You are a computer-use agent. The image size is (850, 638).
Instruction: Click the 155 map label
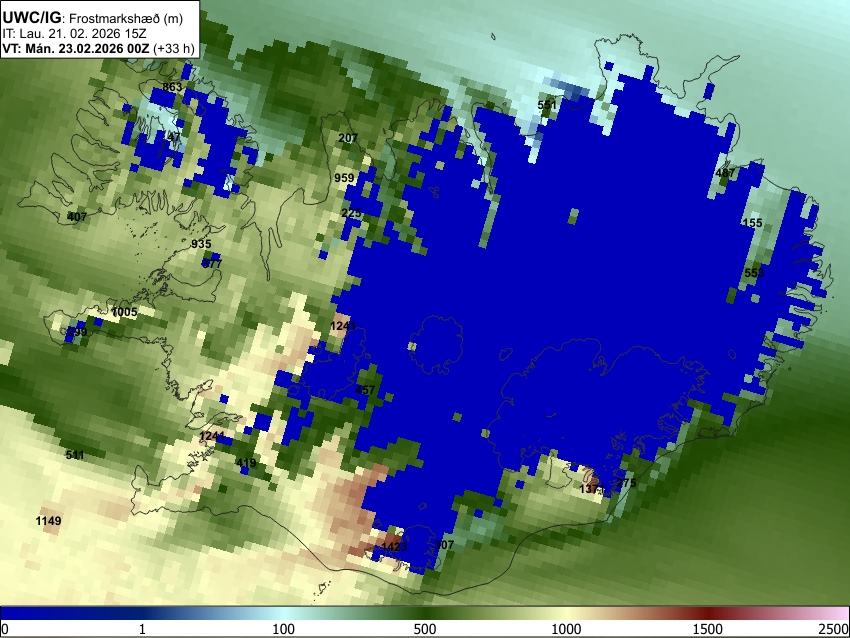tap(752, 223)
